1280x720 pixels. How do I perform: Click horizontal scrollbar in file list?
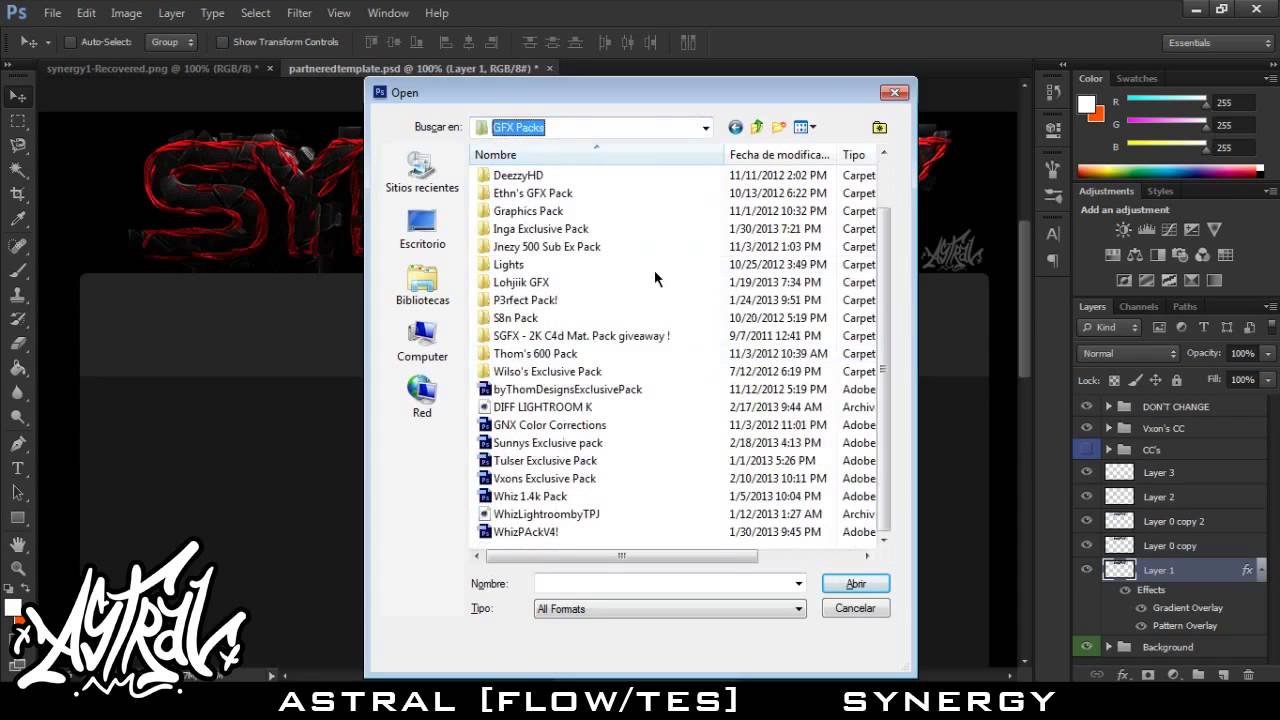click(621, 556)
